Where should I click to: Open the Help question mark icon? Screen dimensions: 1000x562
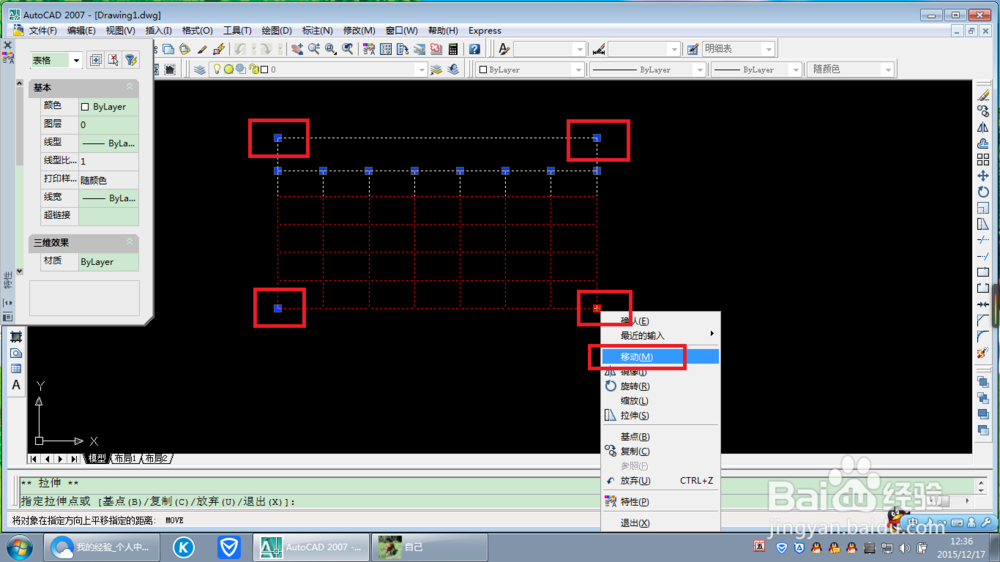point(474,49)
